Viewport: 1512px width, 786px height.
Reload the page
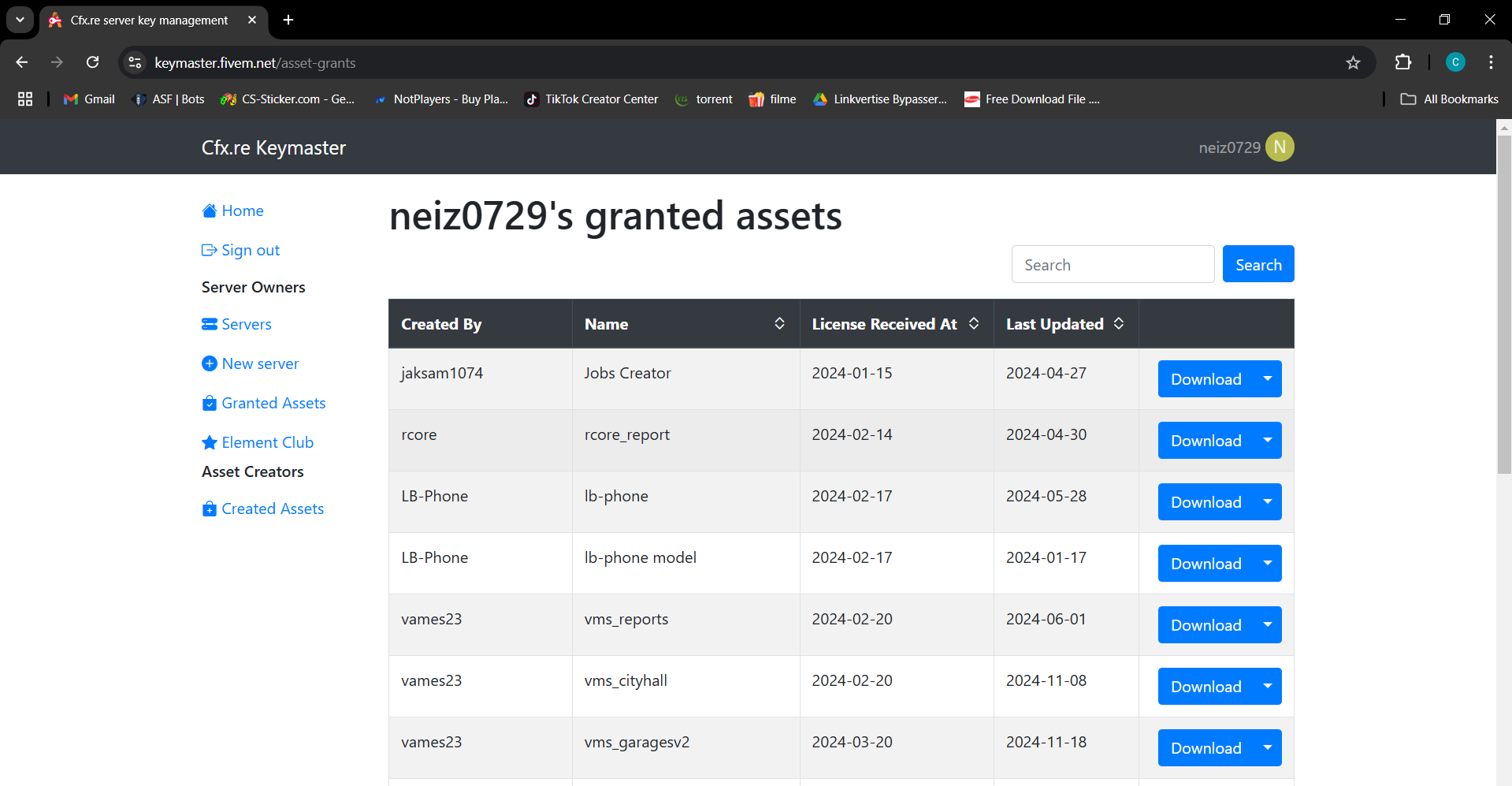click(93, 62)
